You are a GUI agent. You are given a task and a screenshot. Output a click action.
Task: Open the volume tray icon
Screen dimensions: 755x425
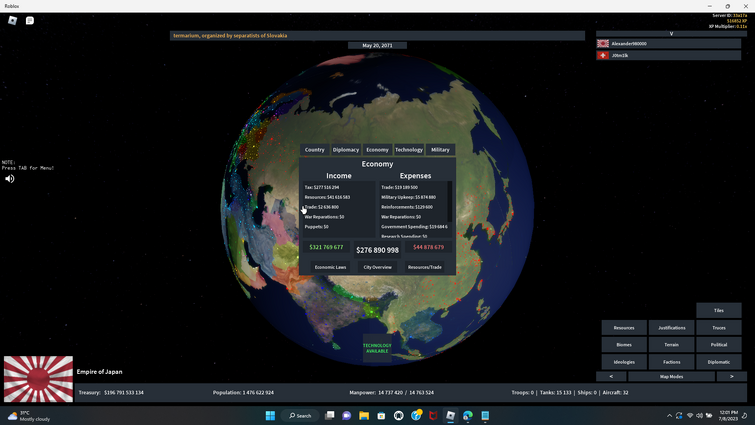pyautogui.click(x=699, y=415)
